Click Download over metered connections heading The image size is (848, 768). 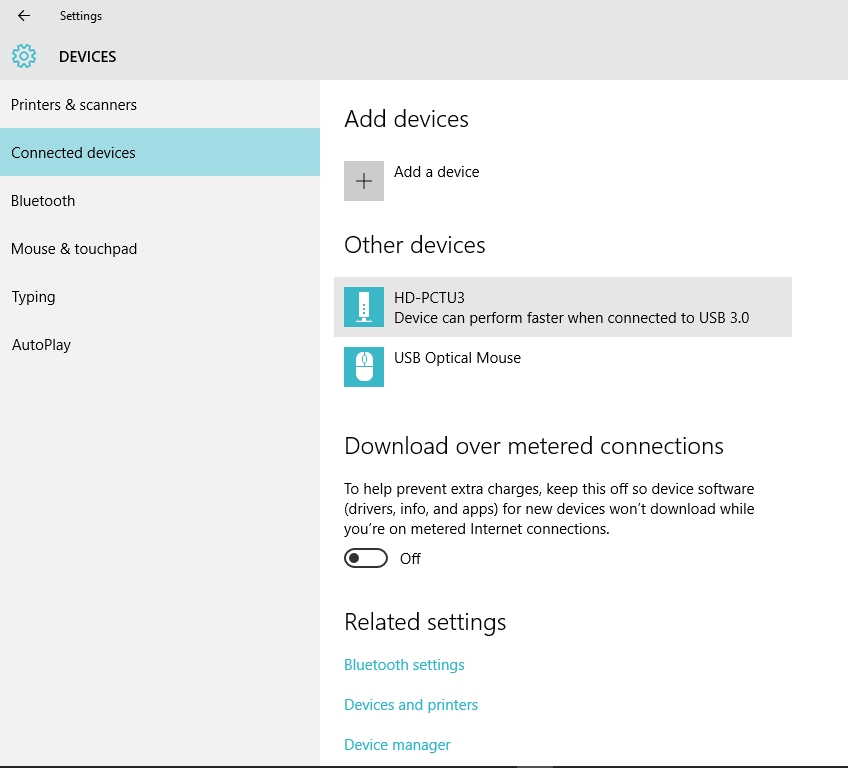[x=534, y=446]
